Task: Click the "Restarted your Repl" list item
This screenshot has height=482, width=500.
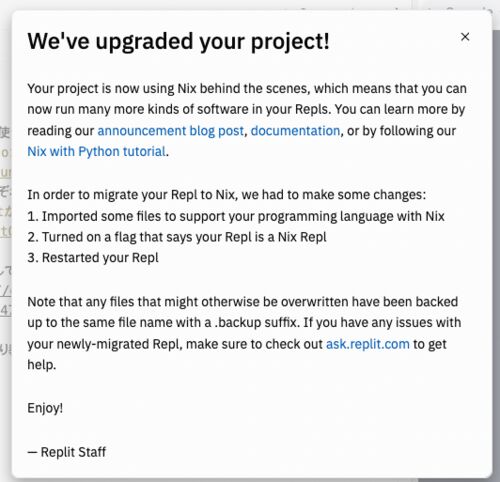Action: coord(93,258)
